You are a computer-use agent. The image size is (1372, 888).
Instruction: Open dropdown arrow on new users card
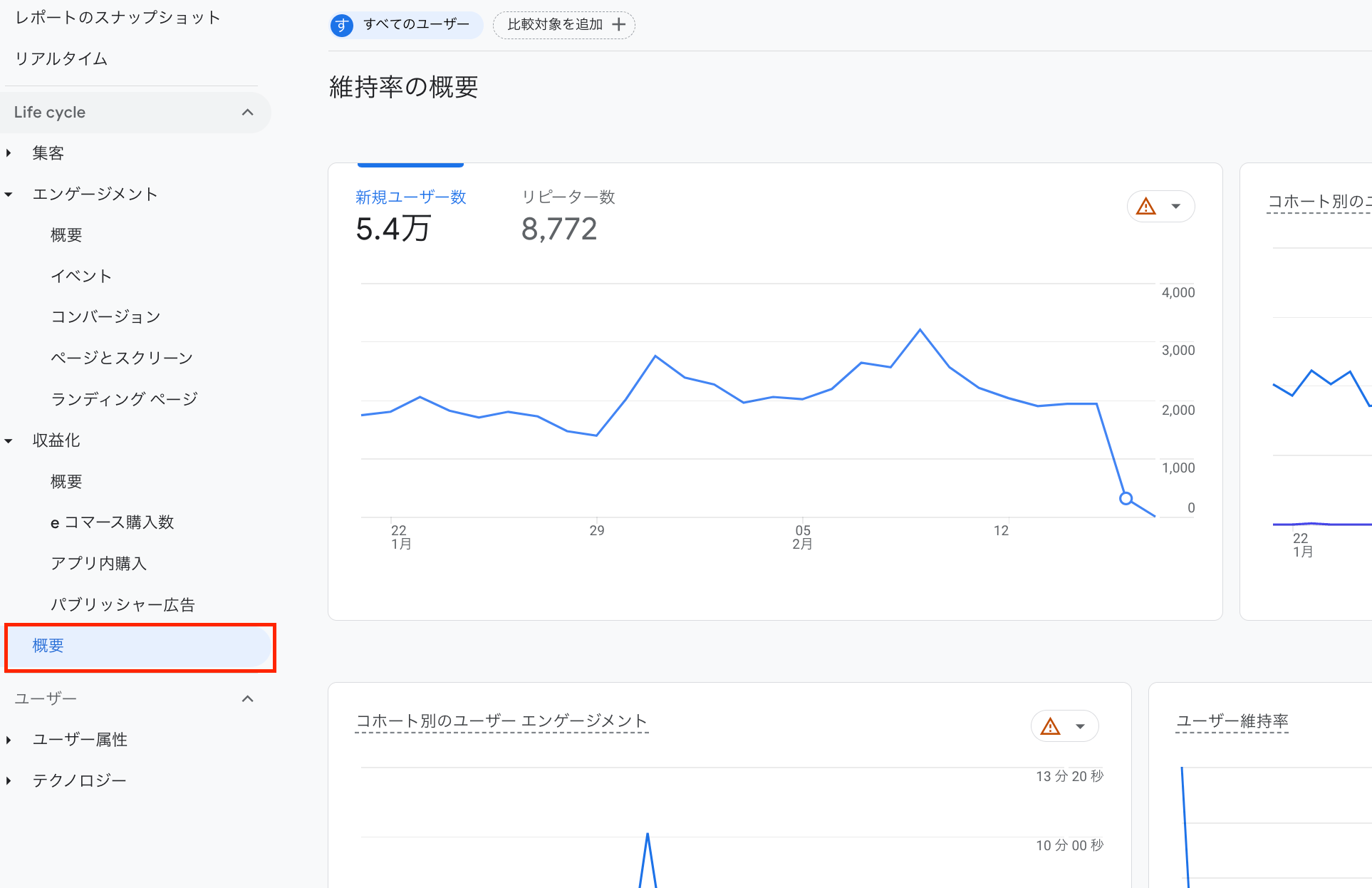coord(1176,207)
